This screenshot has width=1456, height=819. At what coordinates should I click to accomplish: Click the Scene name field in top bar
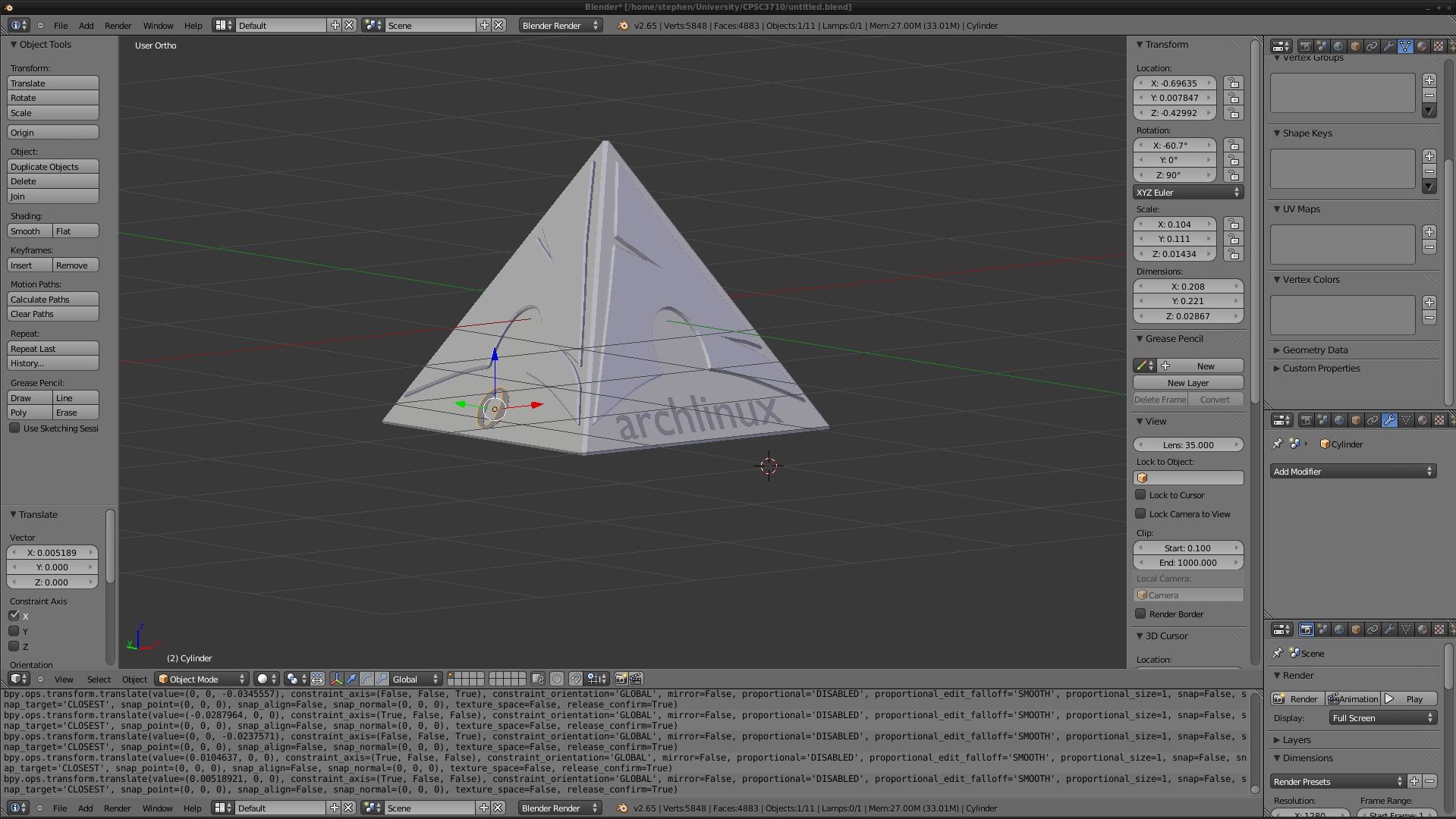point(430,25)
